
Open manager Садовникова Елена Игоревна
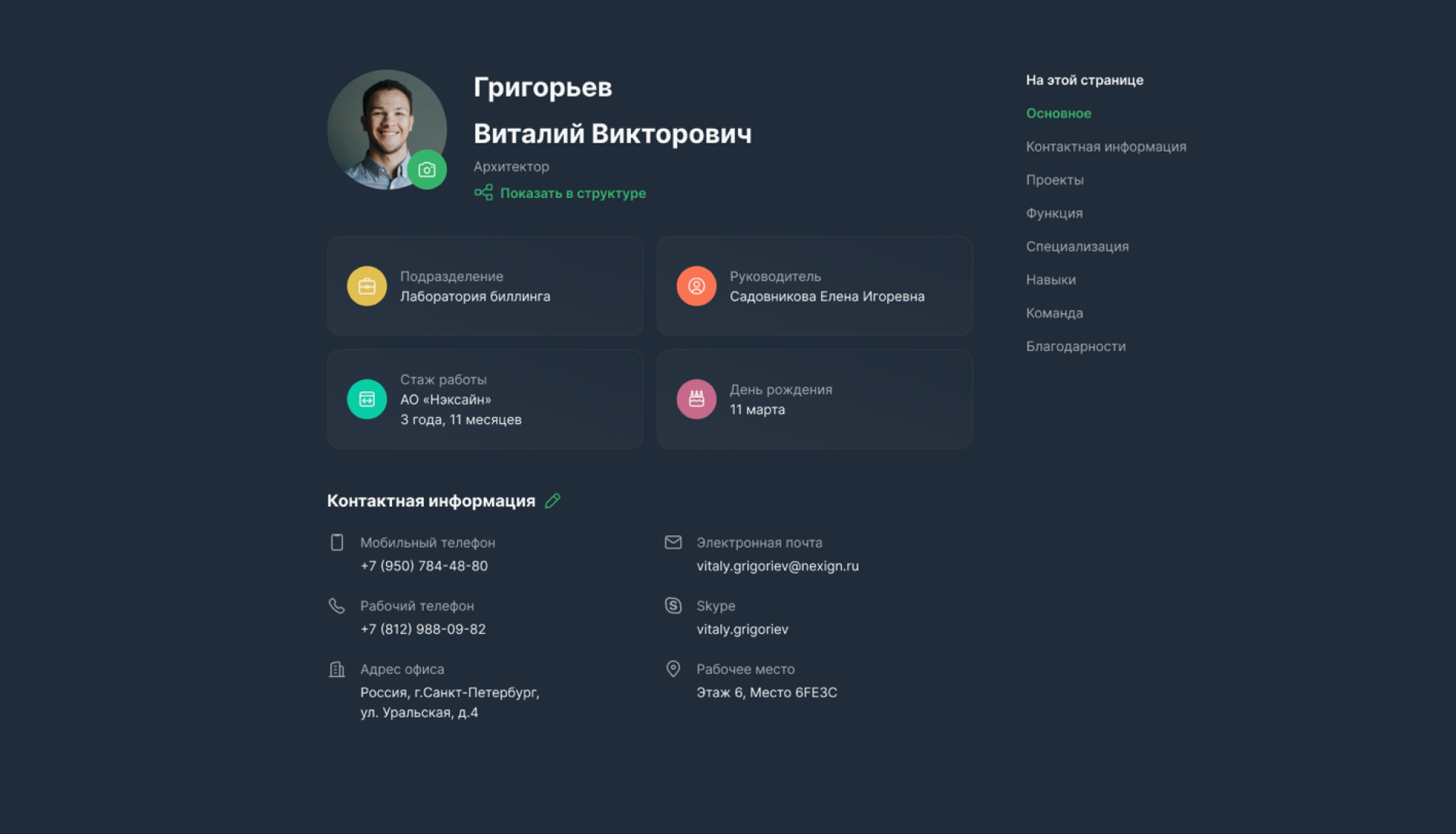[x=827, y=296]
